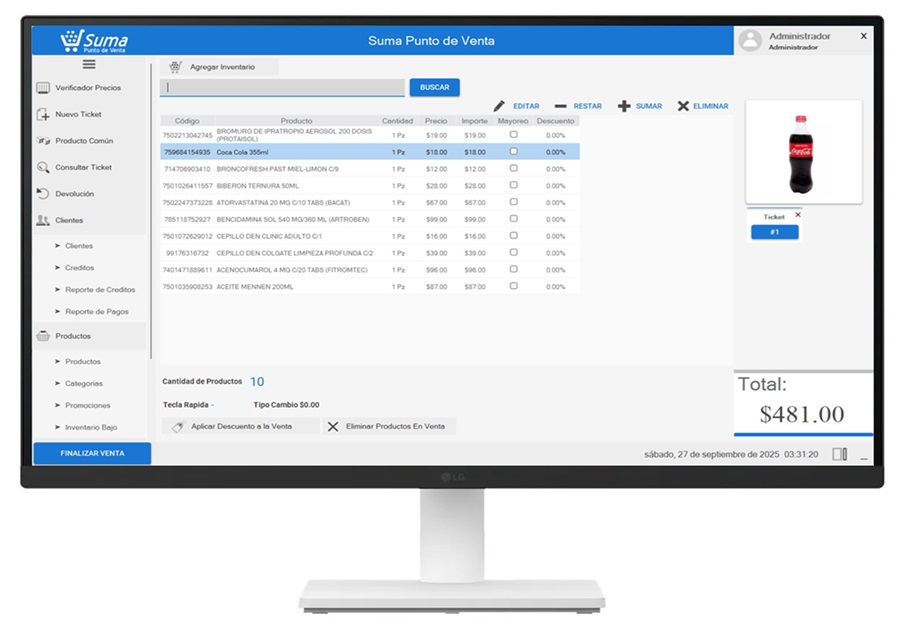Click the SUMAR plus icon
The width and height of the screenshot is (902, 625).
click(624, 106)
